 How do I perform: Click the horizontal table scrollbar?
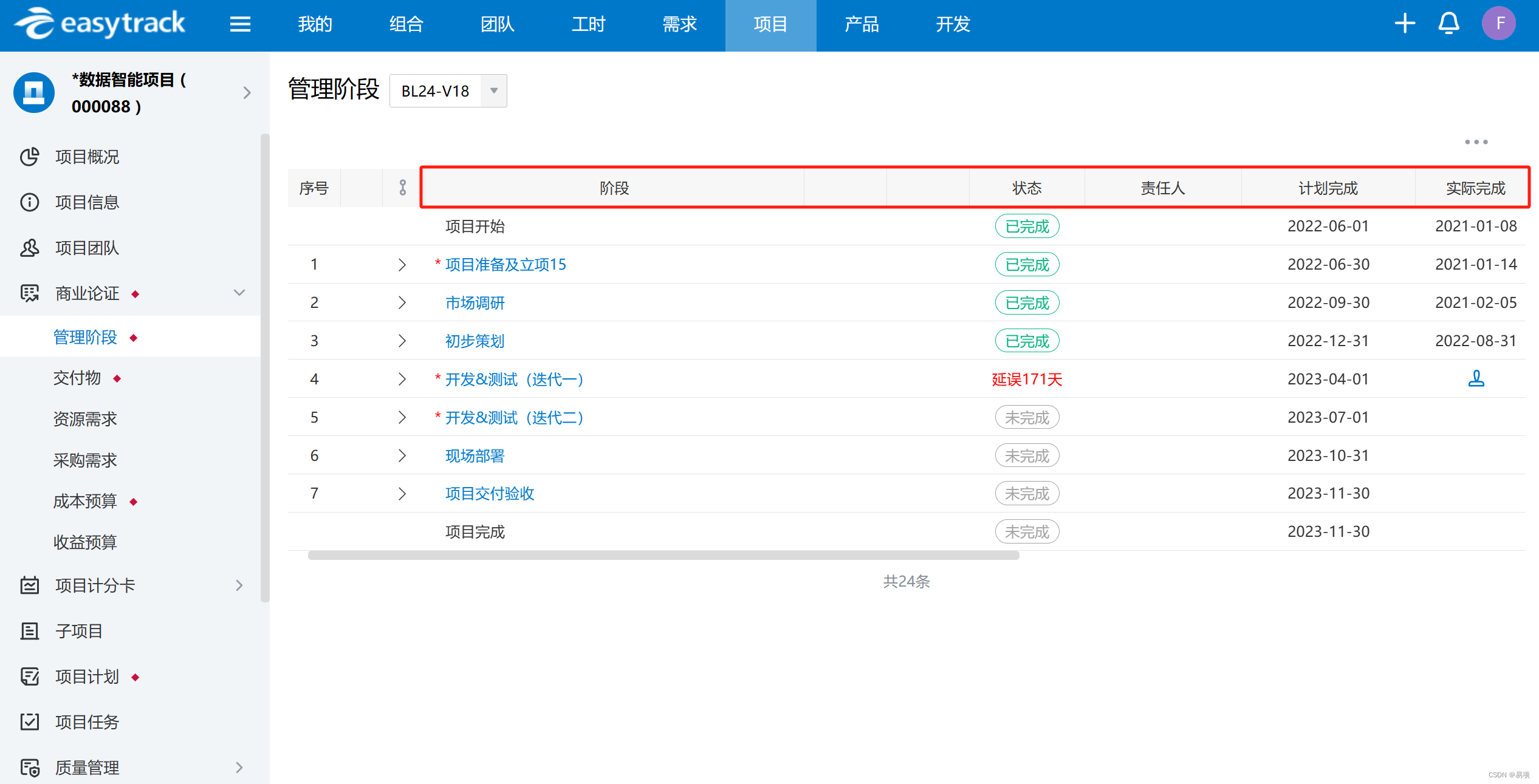[x=663, y=555]
